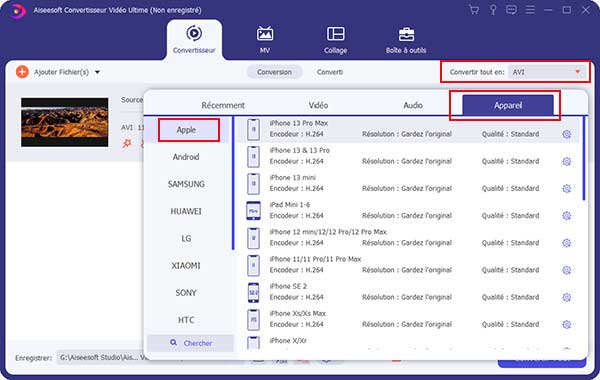Click the magnifier search icon beside Chercher
The image size is (600, 380).
click(173, 342)
